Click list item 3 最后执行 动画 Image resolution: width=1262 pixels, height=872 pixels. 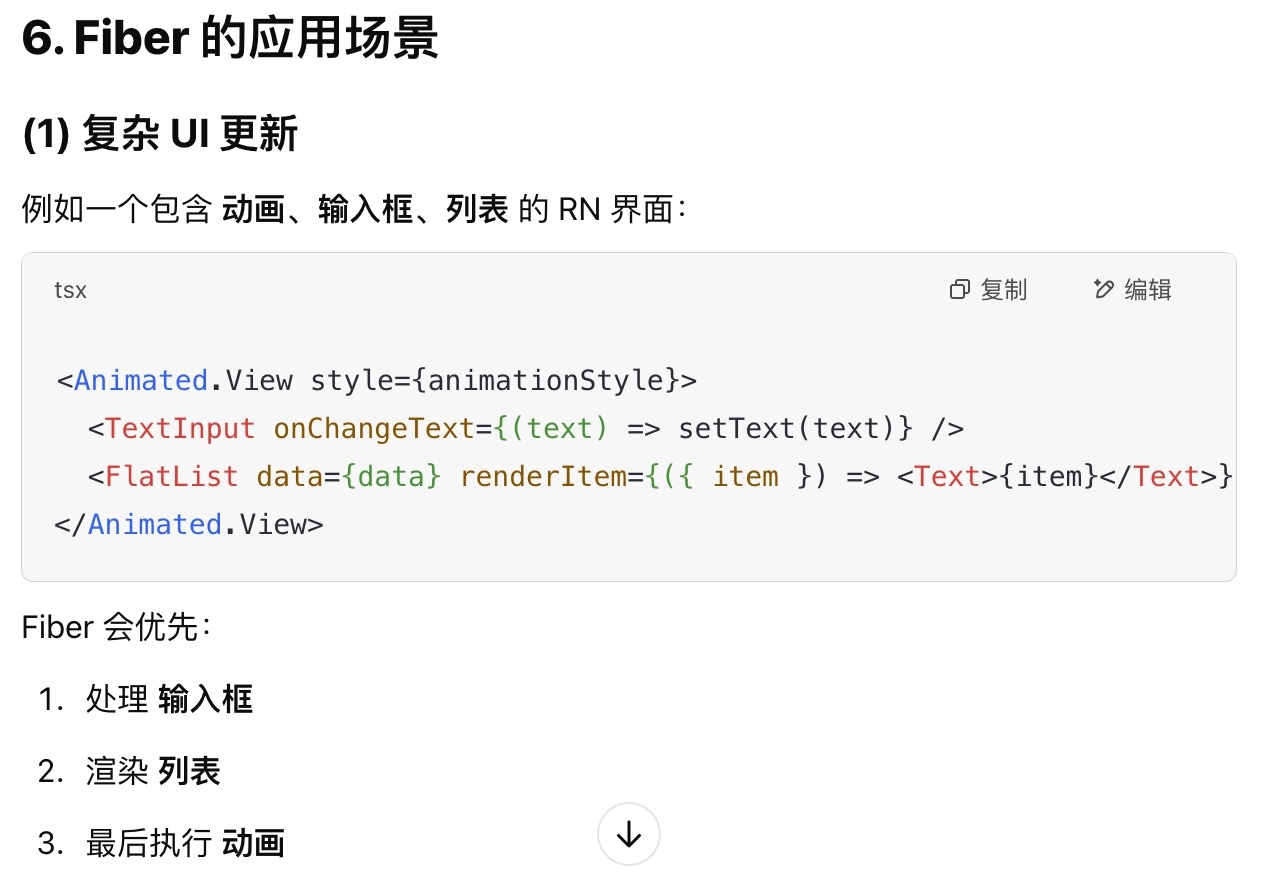[x=161, y=843]
